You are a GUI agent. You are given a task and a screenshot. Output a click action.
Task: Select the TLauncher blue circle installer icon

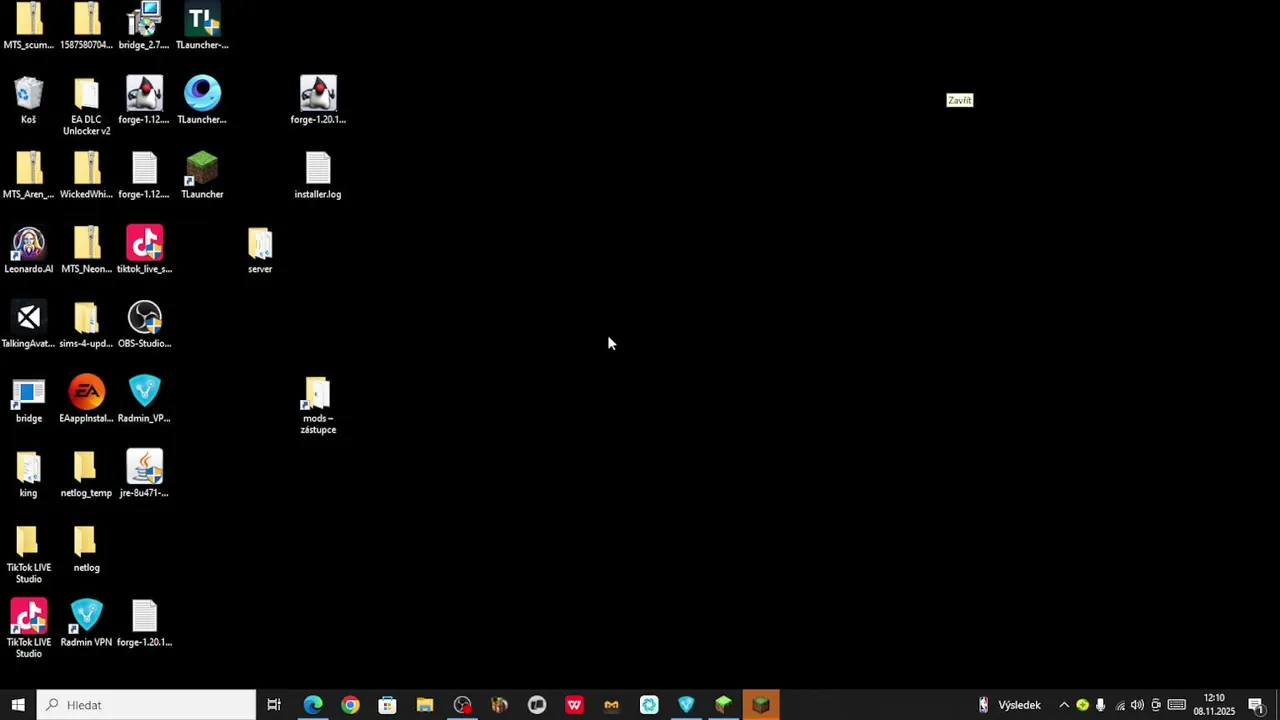(x=202, y=94)
